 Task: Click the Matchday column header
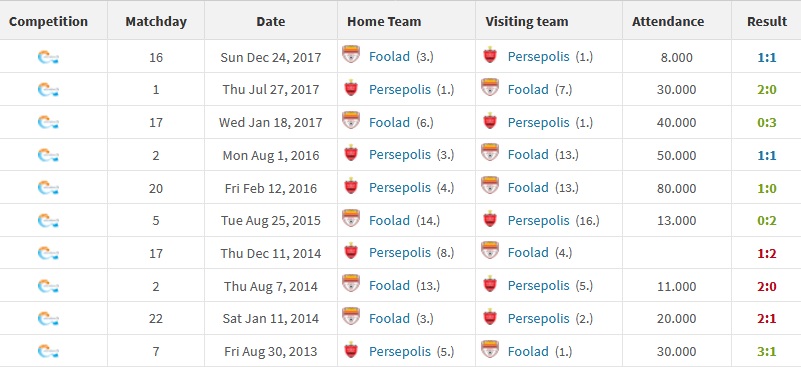coord(156,22)
